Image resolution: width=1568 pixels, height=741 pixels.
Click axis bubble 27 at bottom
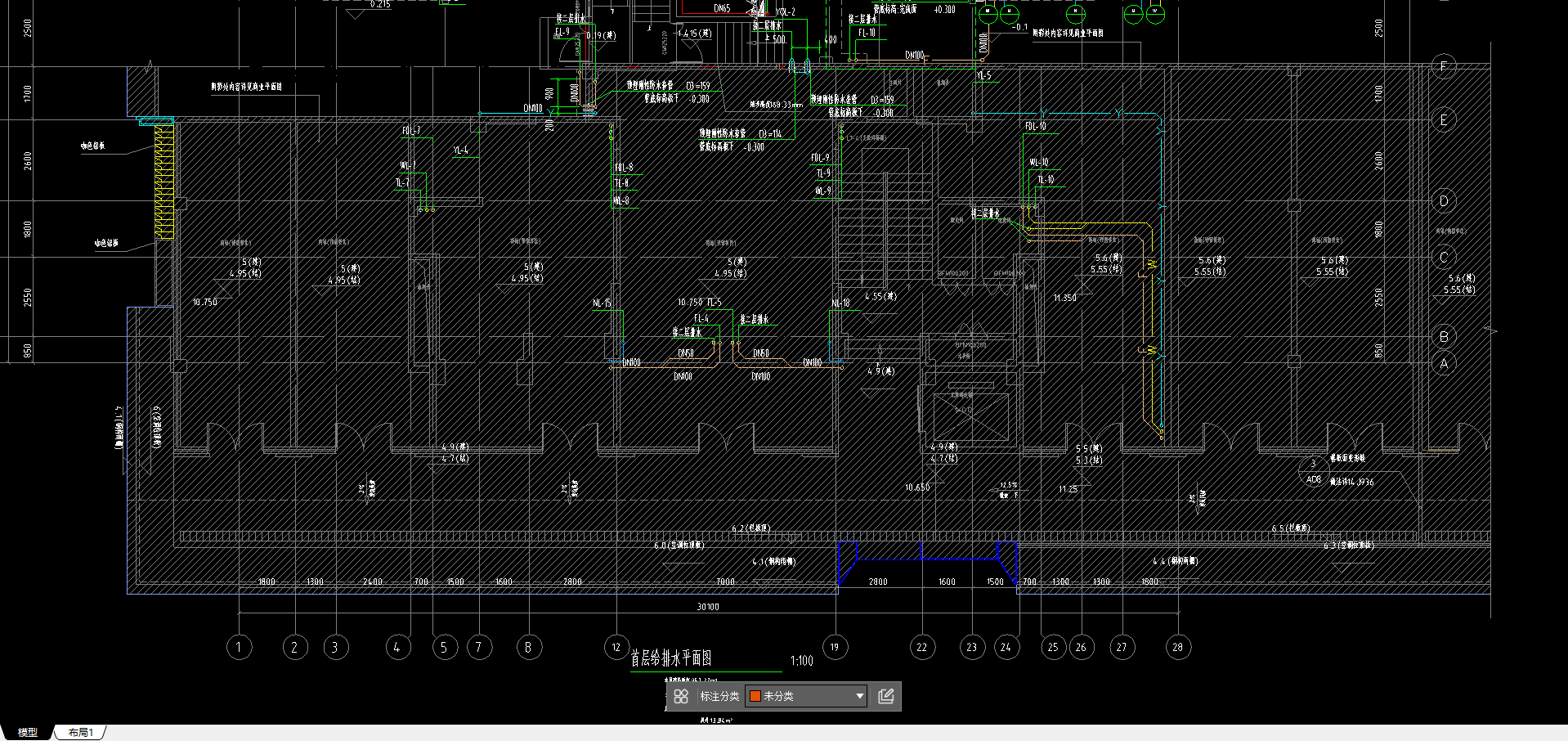1122,647
